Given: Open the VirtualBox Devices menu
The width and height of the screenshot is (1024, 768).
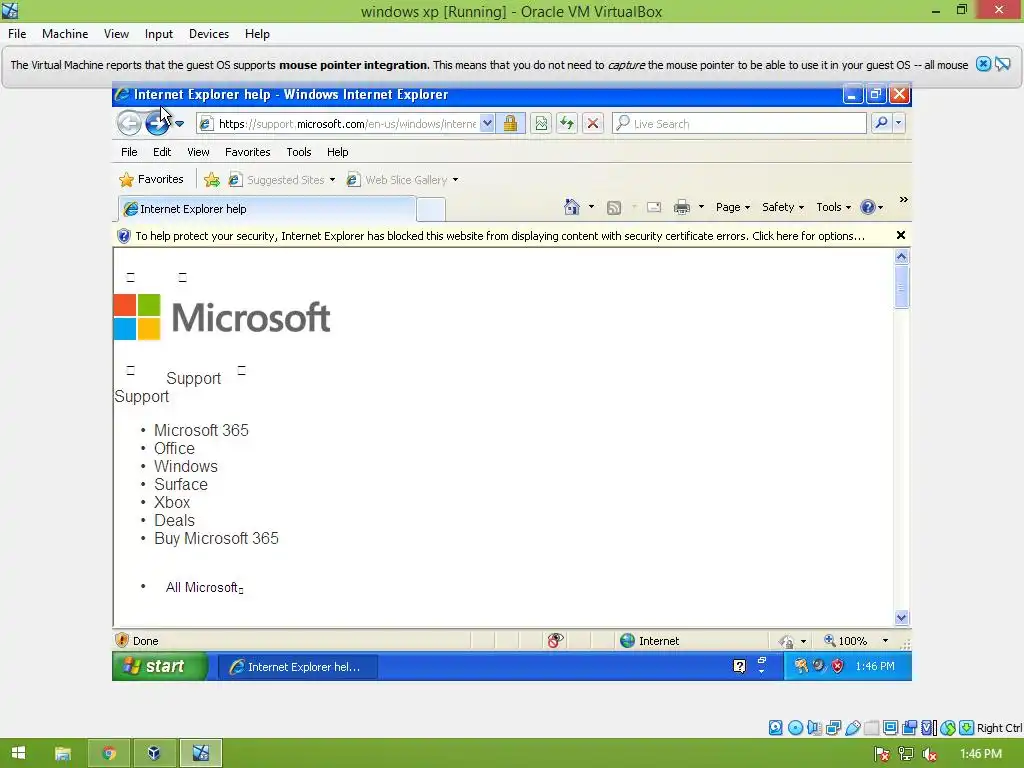Looking at the screenshot, I should 208,34.
